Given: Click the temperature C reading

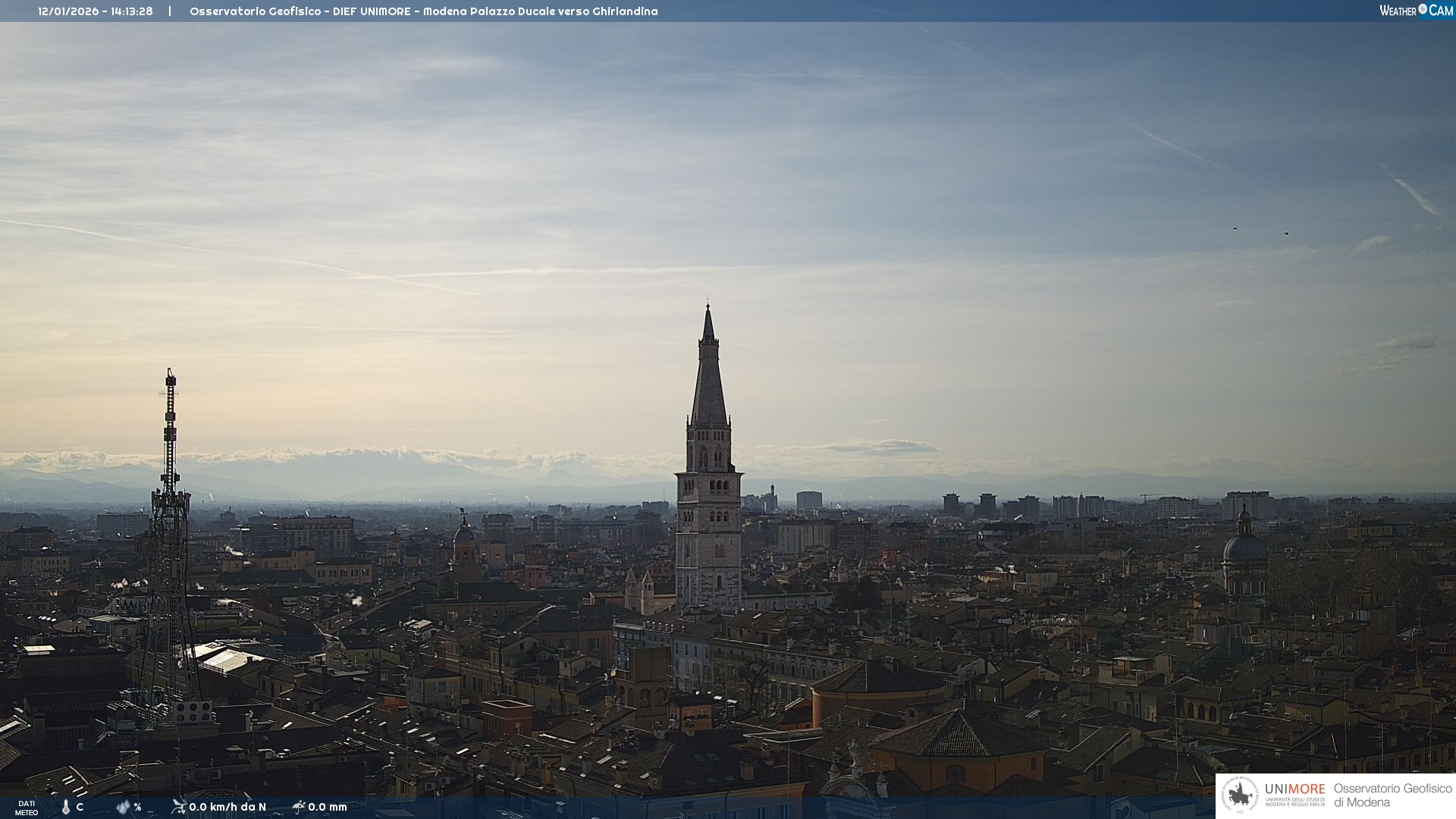Looking at the screenshot, I should tap(80, 807).
